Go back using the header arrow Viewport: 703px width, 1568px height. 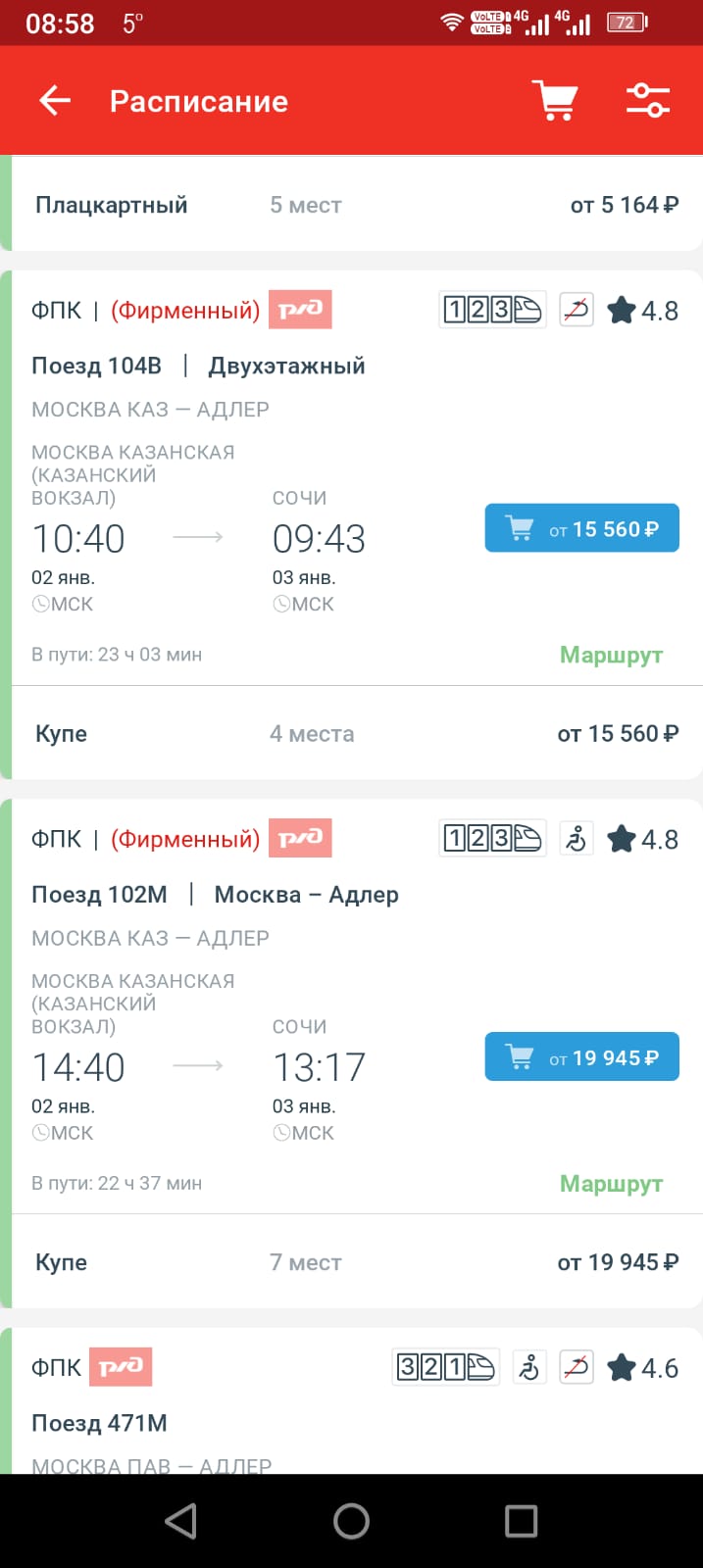click(55, 101)
